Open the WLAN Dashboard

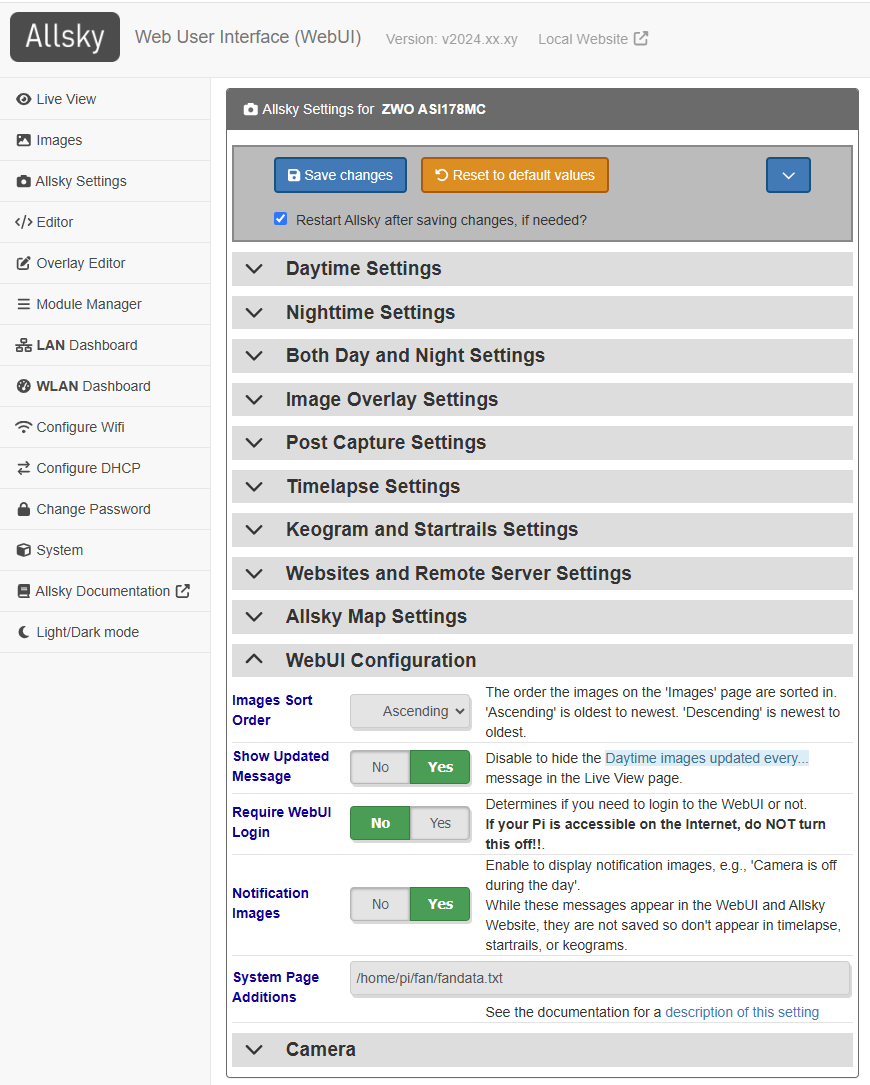pos(83,386)
